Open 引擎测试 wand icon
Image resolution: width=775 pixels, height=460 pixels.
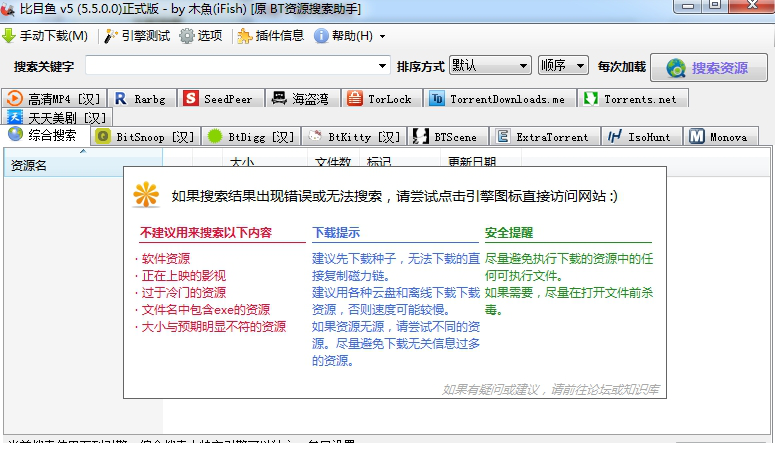click(x=111, y=36)
